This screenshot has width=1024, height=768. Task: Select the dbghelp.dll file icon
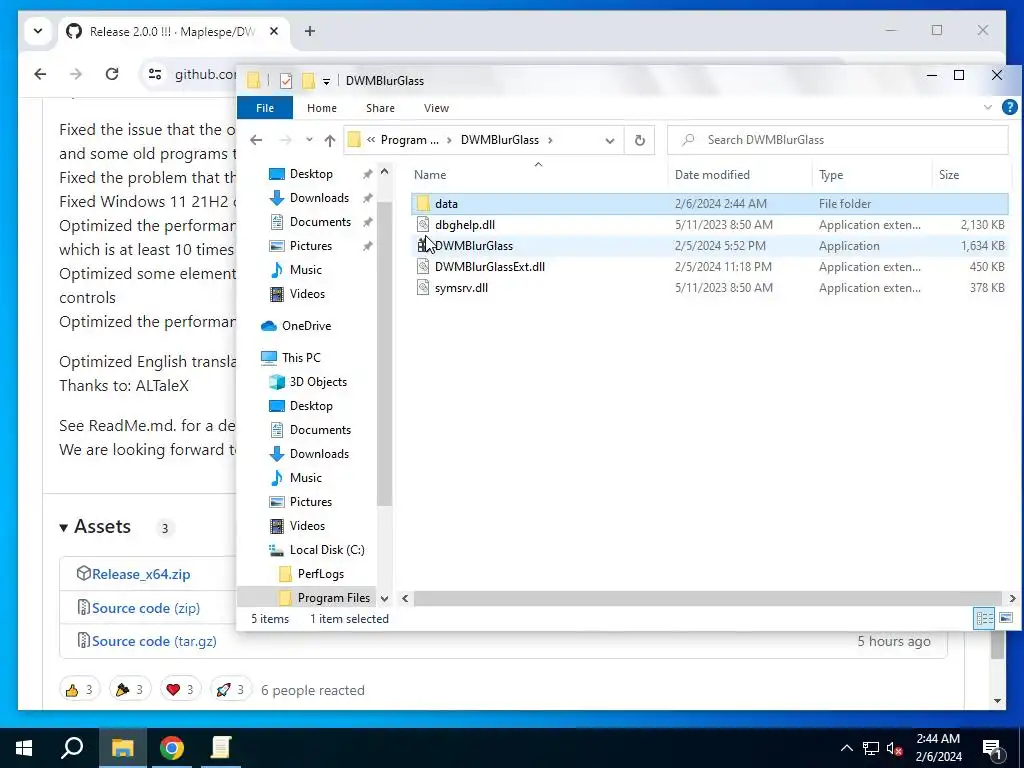click(423, 225)
